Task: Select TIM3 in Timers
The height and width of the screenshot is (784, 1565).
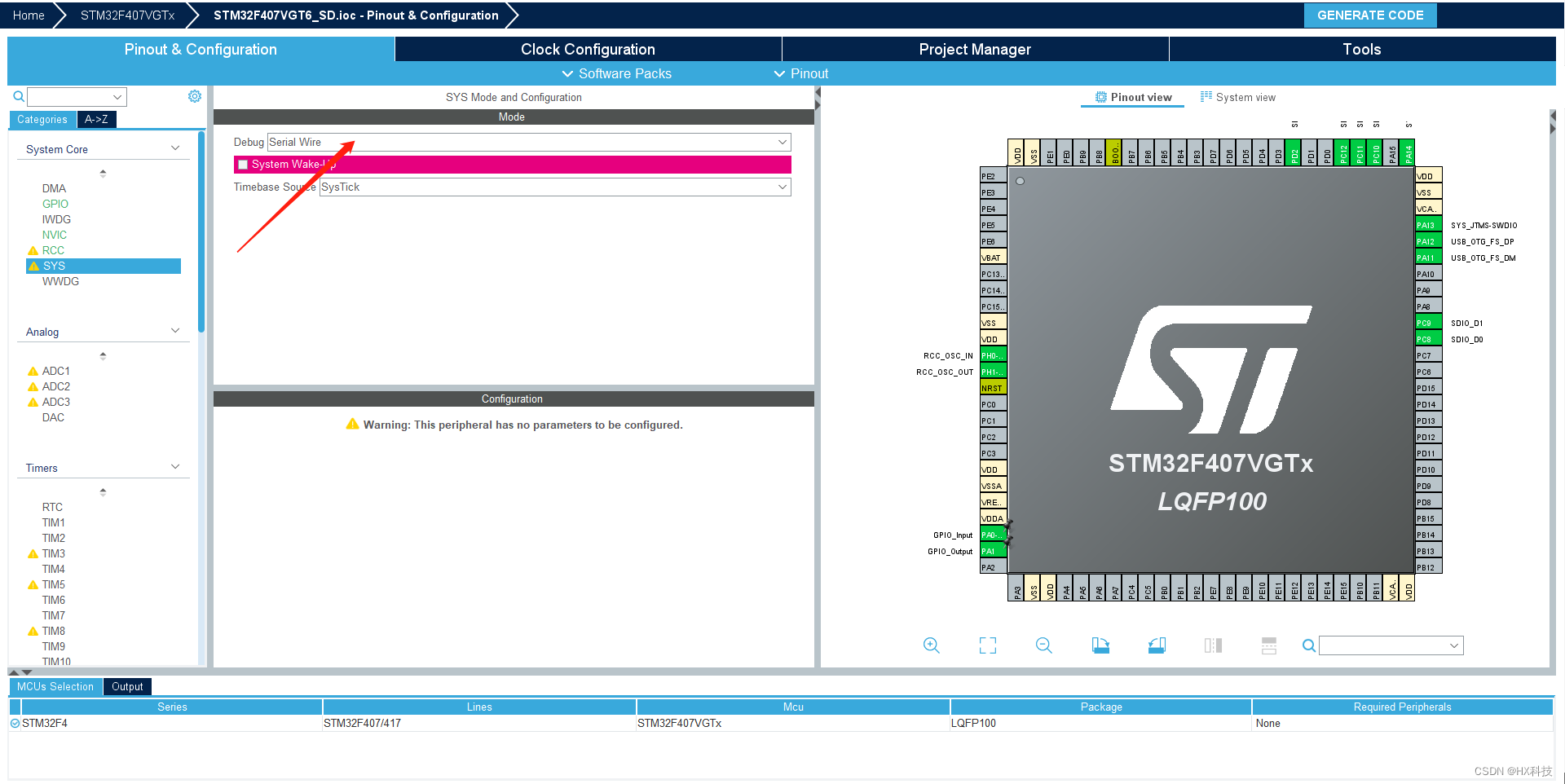Action: (x=54, y=553)
